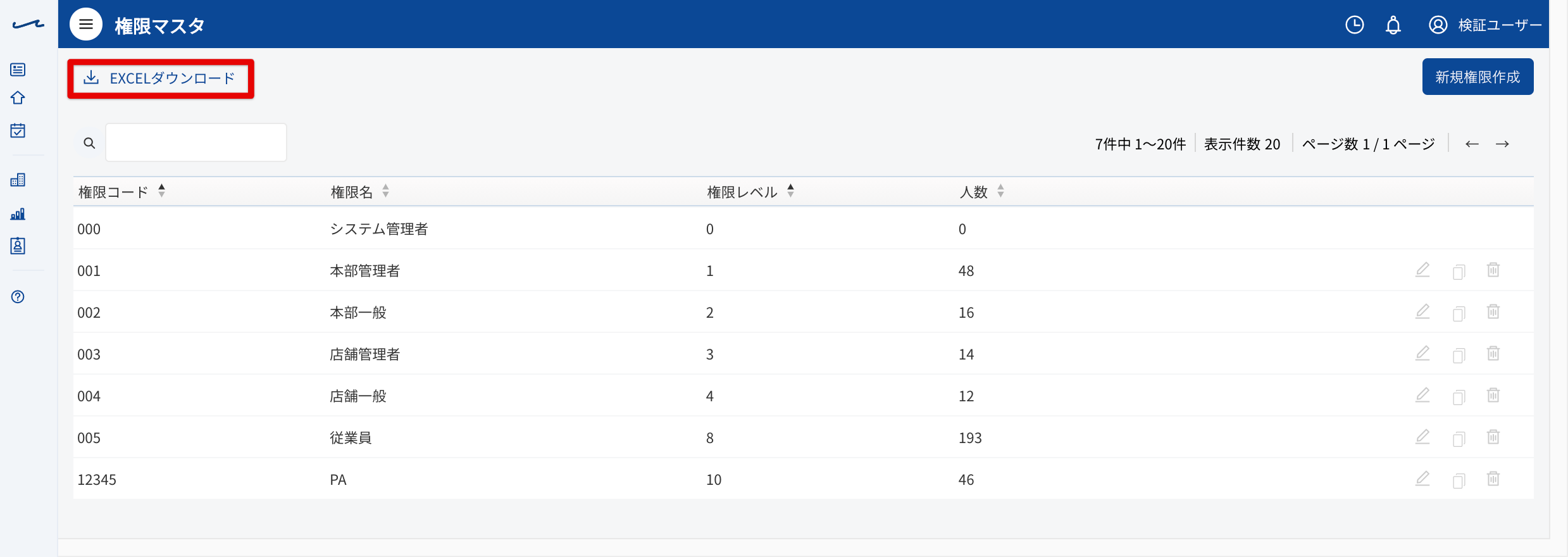Image resolution: width=1568 pixels, height=557 pixels.
Task: Edit the 店舗一般 row
Action: (x=1422, y=396)
